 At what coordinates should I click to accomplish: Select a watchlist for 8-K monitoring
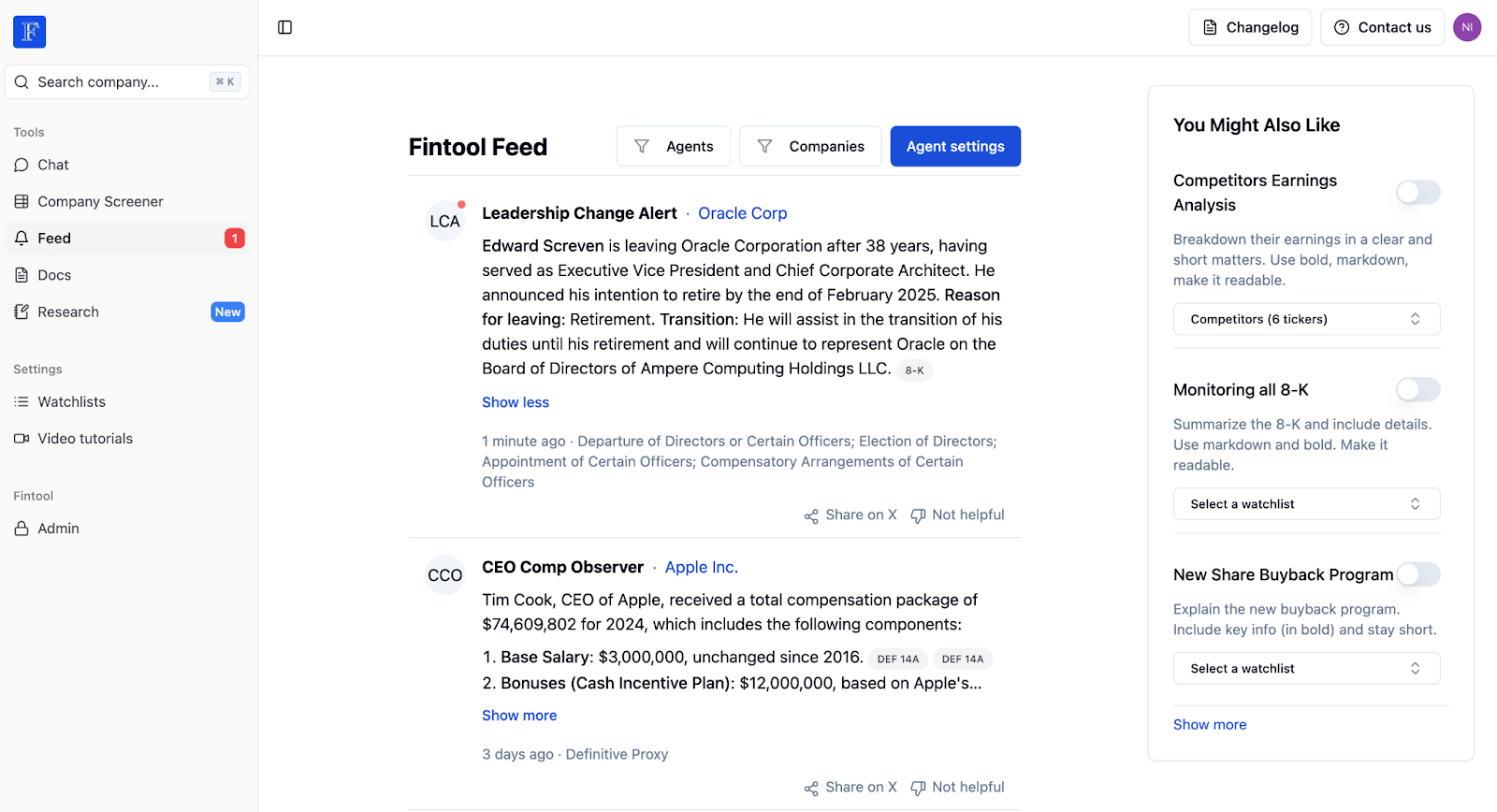pos(1306,503)
